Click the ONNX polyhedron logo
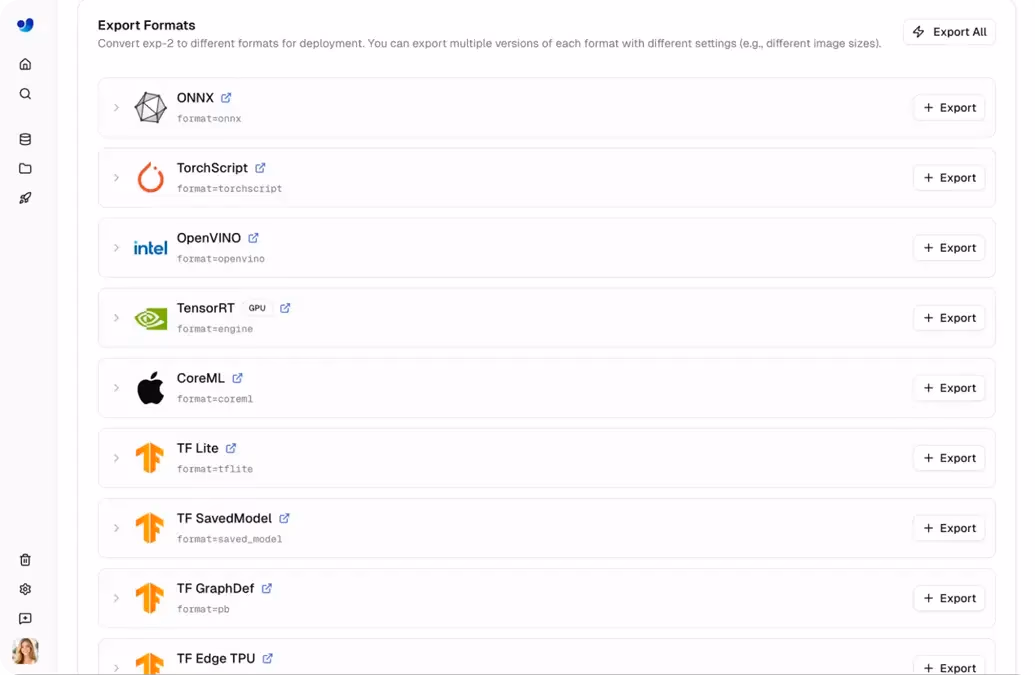 coord(150,108)
